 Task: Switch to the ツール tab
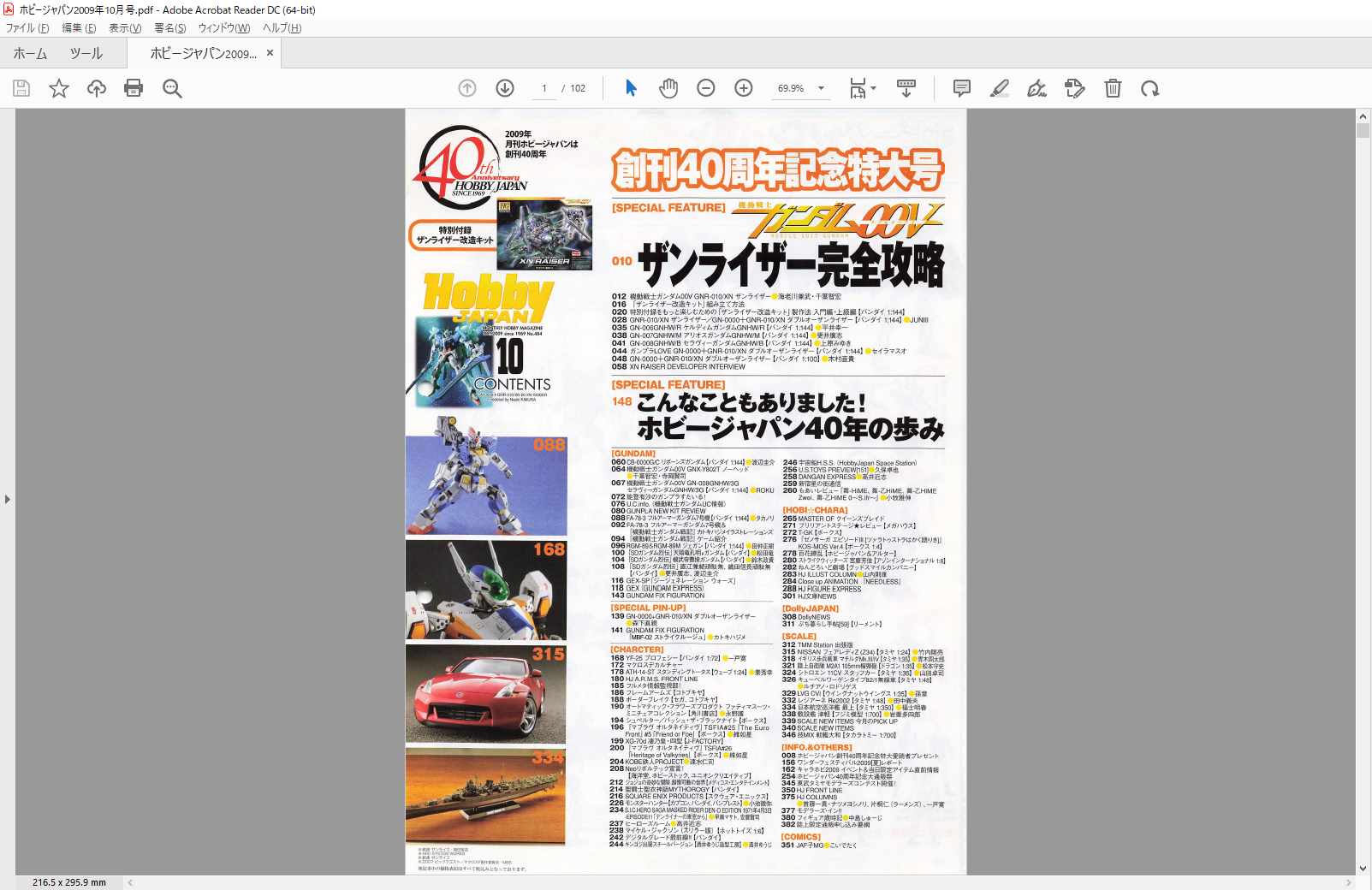[x=86, y=53]
